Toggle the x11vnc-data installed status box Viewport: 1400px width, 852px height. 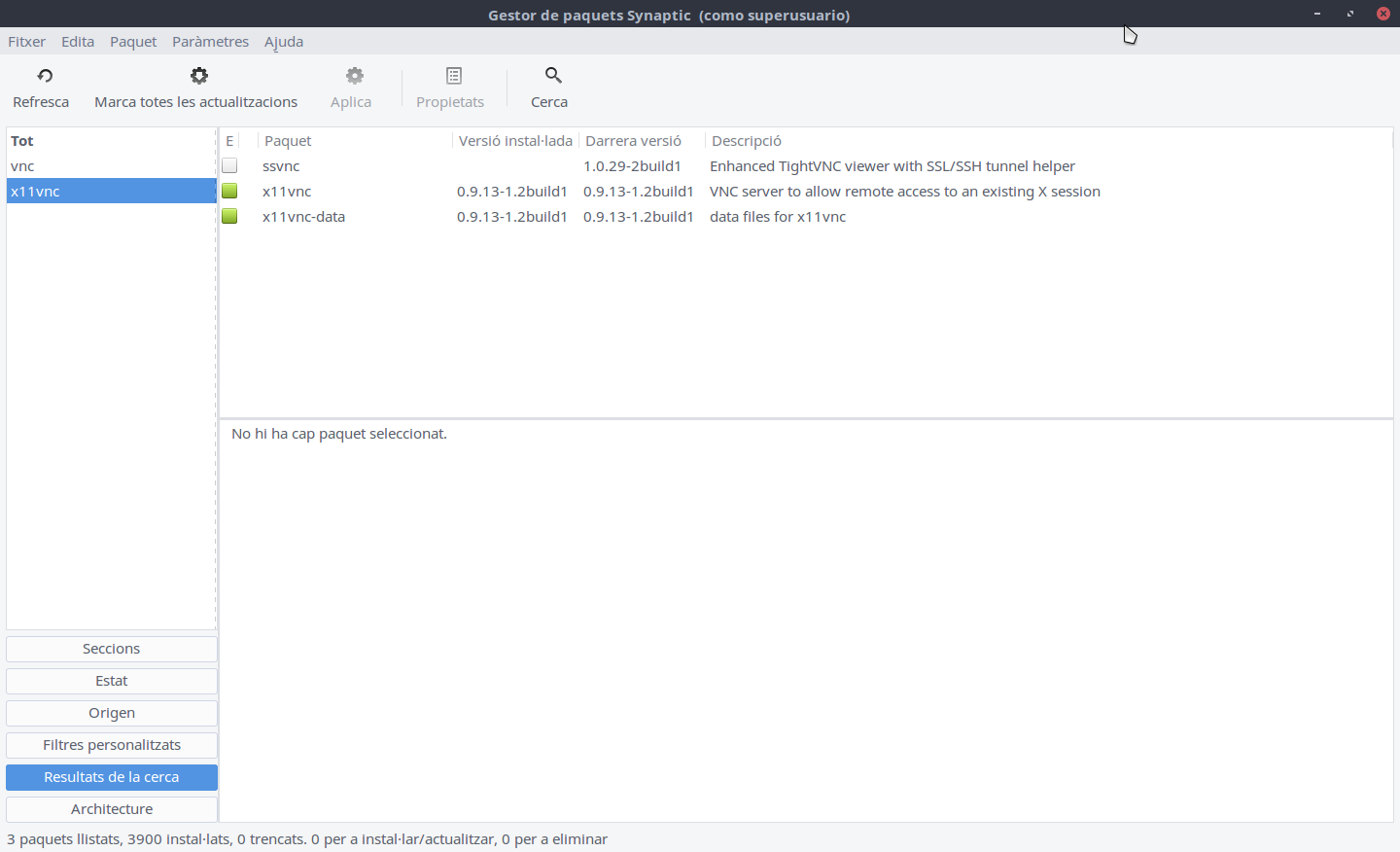point(229,217)
